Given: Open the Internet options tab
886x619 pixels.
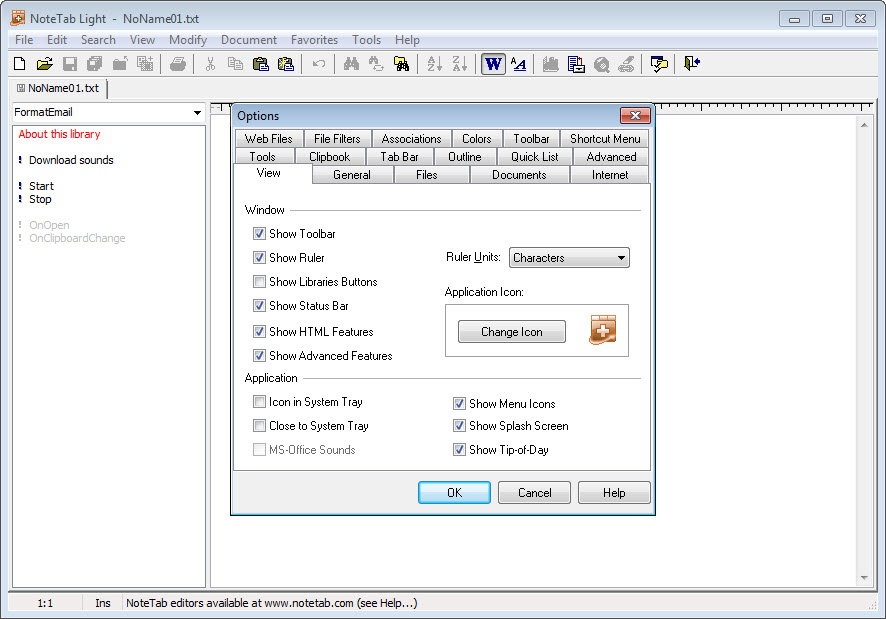Looking at the screenshot, I should (x=610, y=175).
